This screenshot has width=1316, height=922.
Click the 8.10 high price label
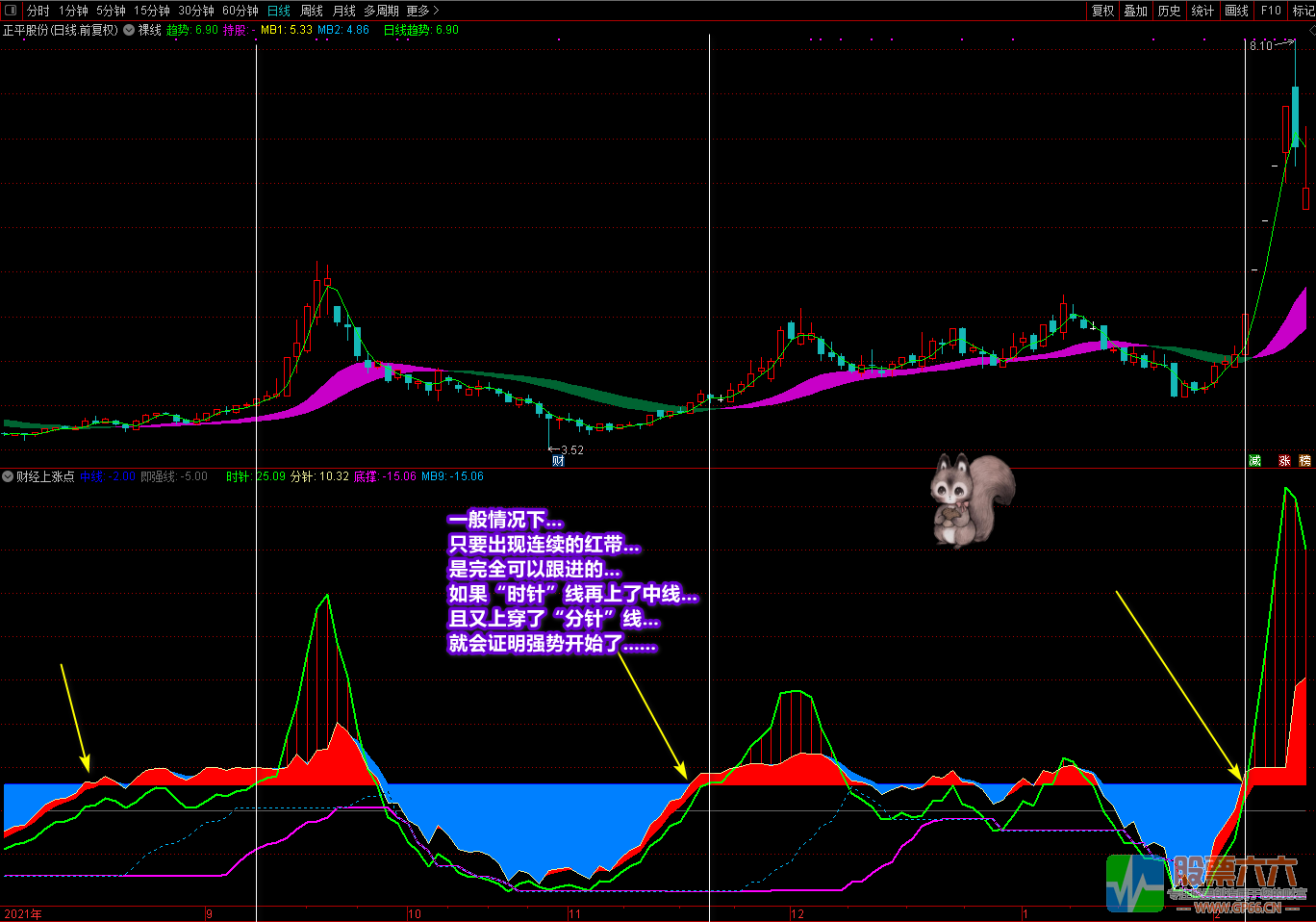tap(1260, 45)
